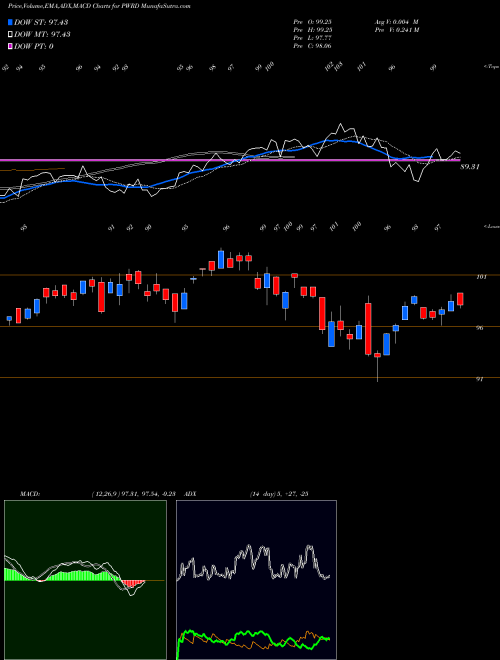
Task: Select the 'DOW MT: 97.43' legend text
Action: point(42,35)
